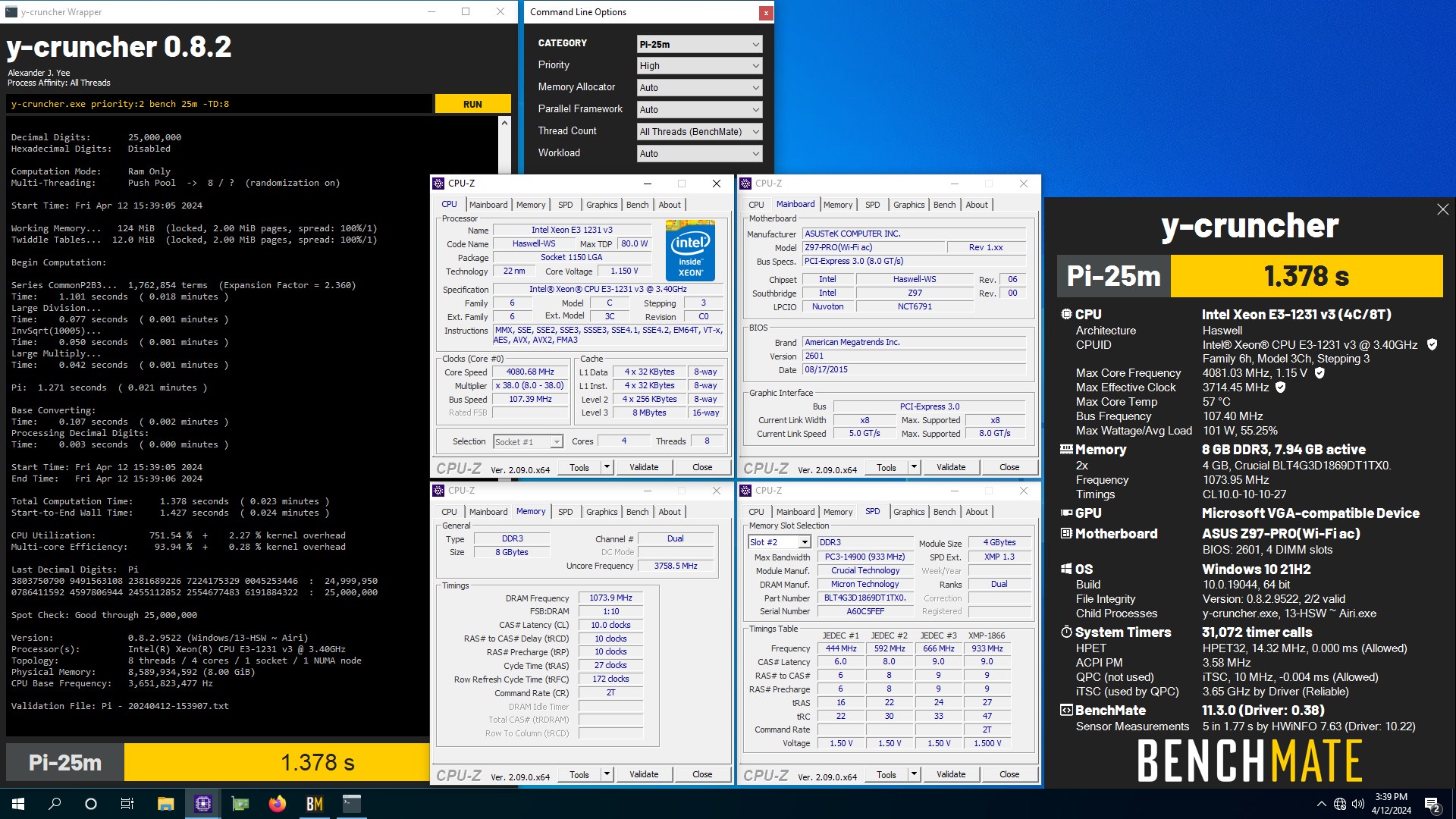This screenshot has width=1456, height=819.
Task: Click Part Number BLT4G3D1869DT1TX0 field
Action: [x=864, y=598]
